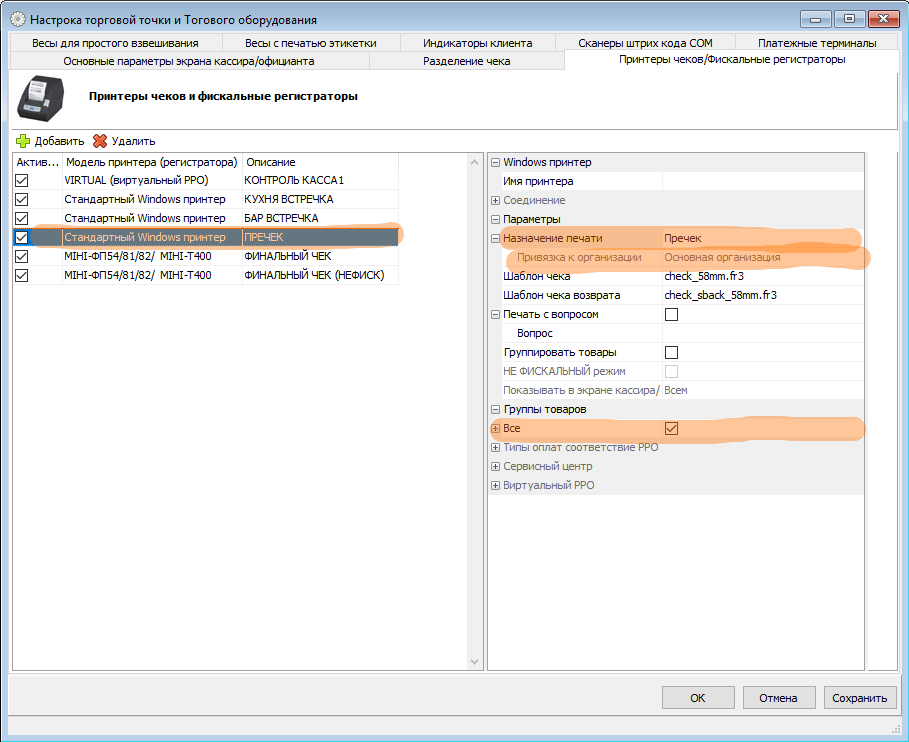Open the Разделение чека tab
The image size is (909, 742).
click(x=466, y=61)
